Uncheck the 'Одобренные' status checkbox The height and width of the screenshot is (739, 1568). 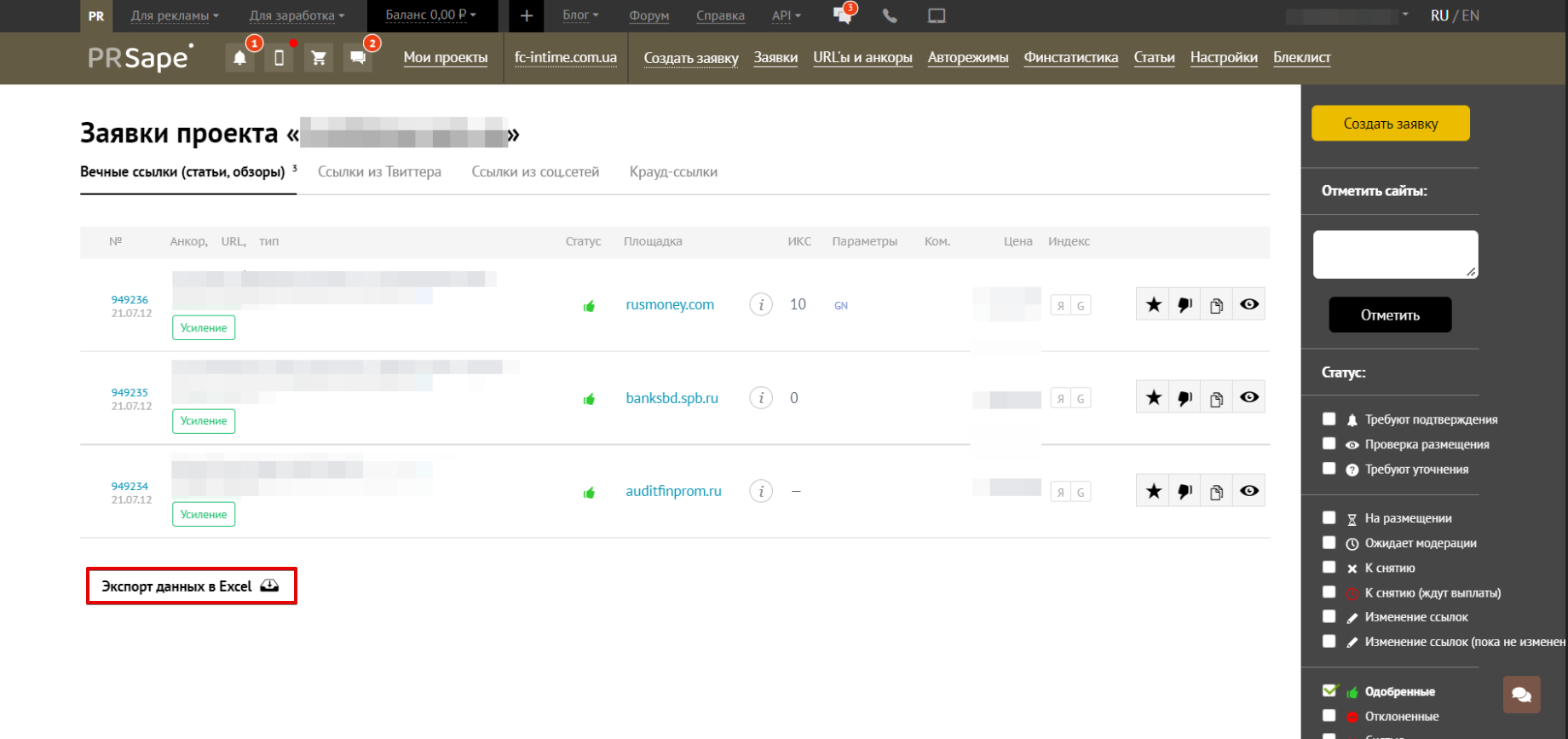[x=1329, y=690]
